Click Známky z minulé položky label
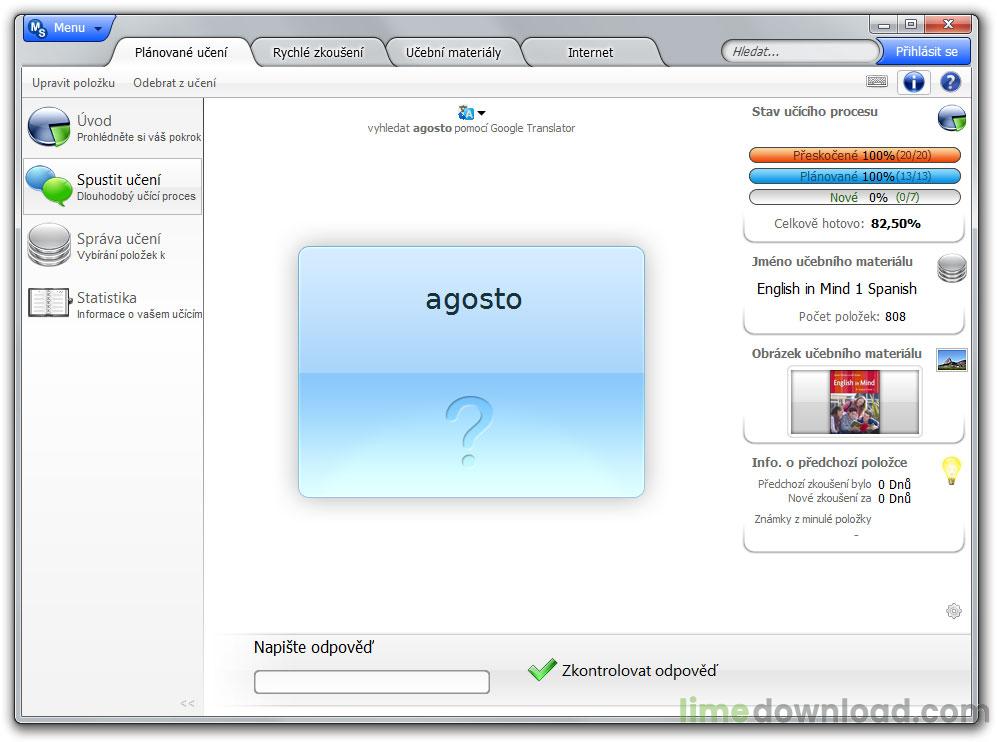This screenshot has width=997, height=742. 813,519
